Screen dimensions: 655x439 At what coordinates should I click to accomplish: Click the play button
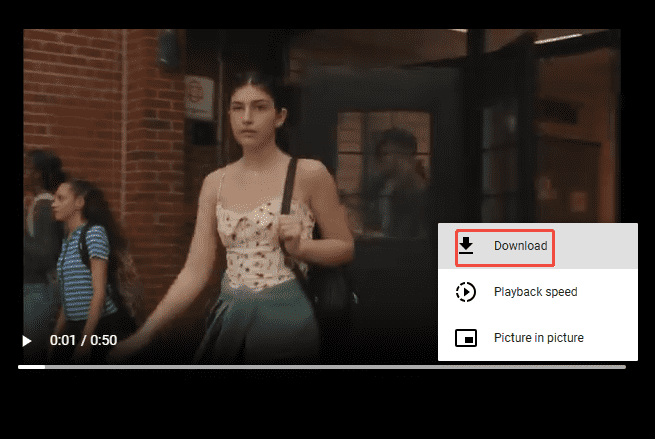[27, 341]
